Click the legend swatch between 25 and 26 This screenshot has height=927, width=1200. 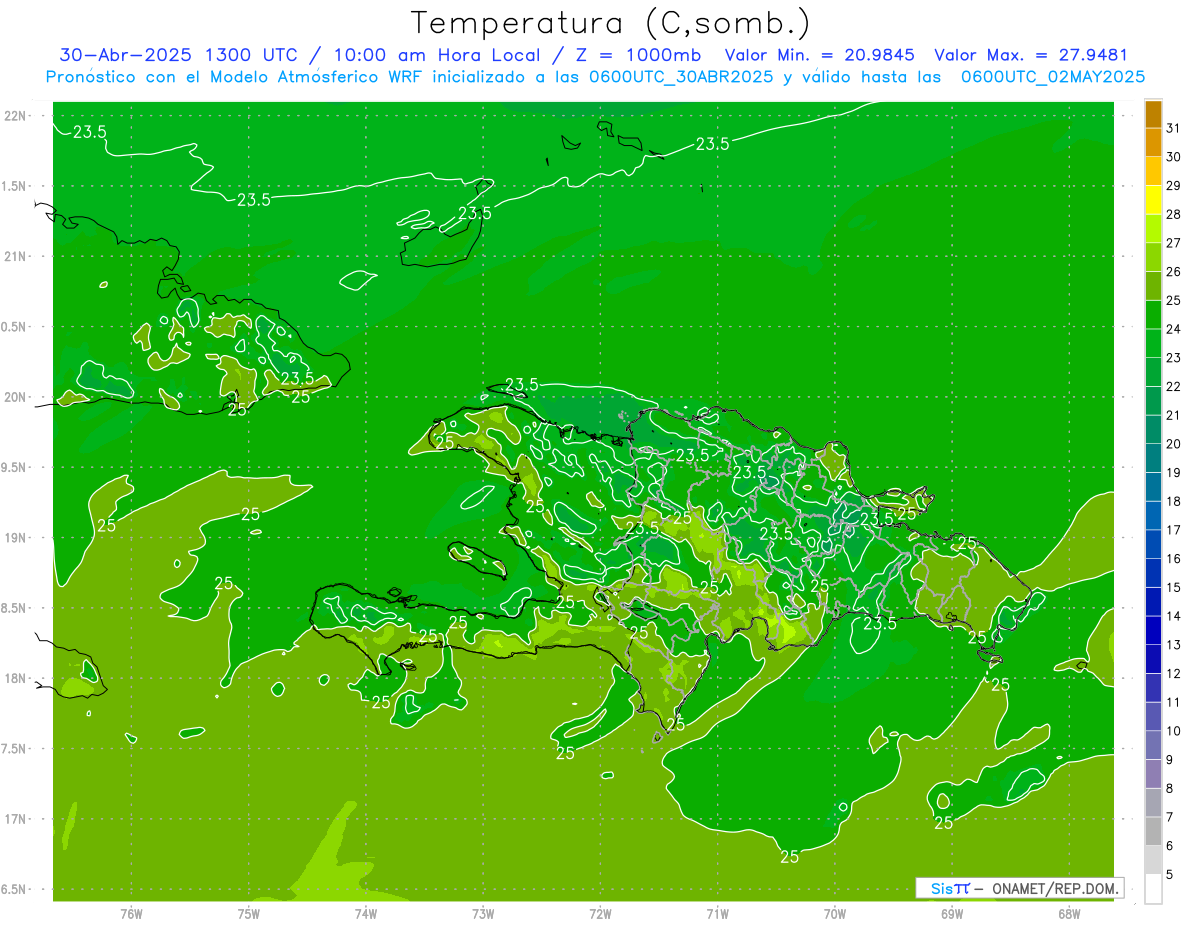coord(1153,286)
